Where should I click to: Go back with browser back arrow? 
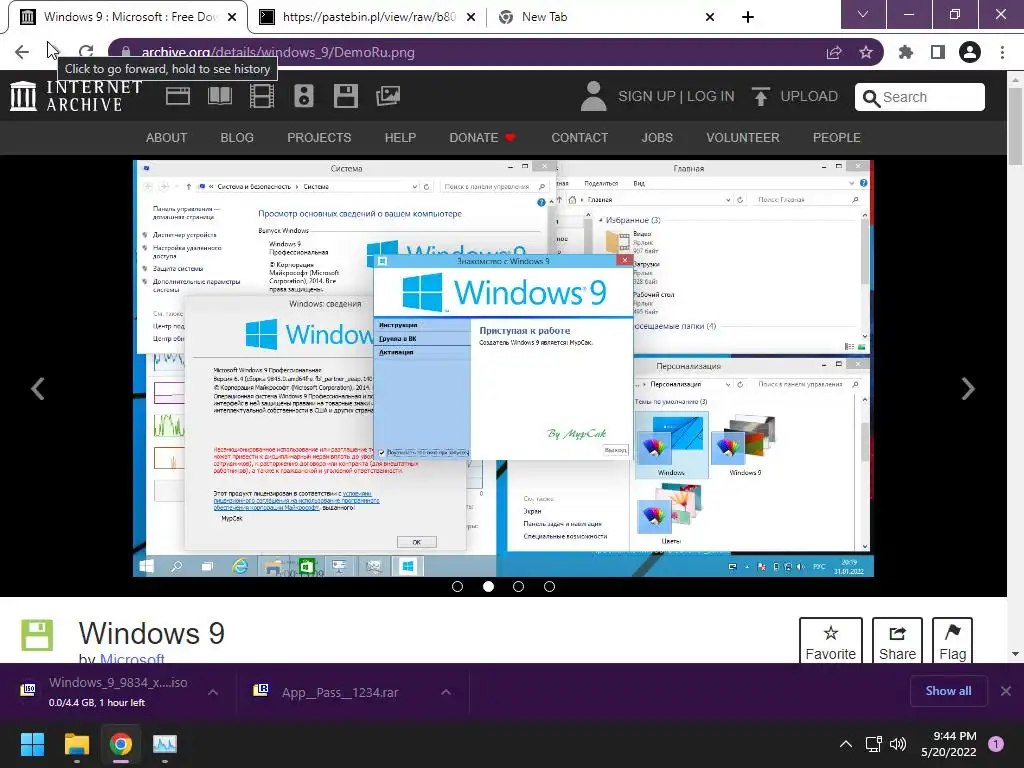[x=22, y=52]
